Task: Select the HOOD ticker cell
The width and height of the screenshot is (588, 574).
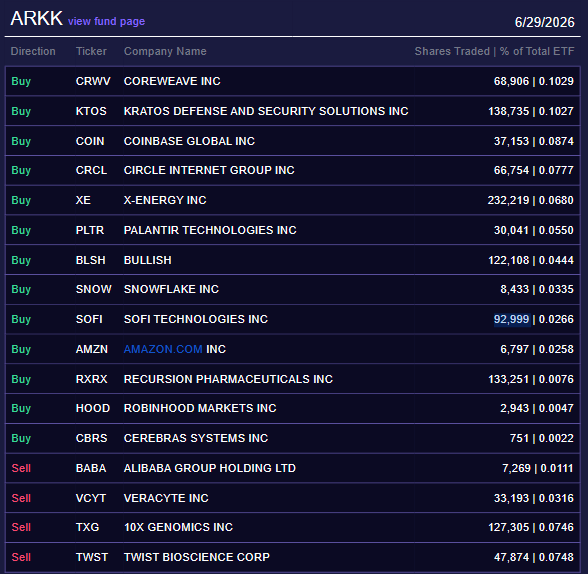Action: [x=93, y=408]
